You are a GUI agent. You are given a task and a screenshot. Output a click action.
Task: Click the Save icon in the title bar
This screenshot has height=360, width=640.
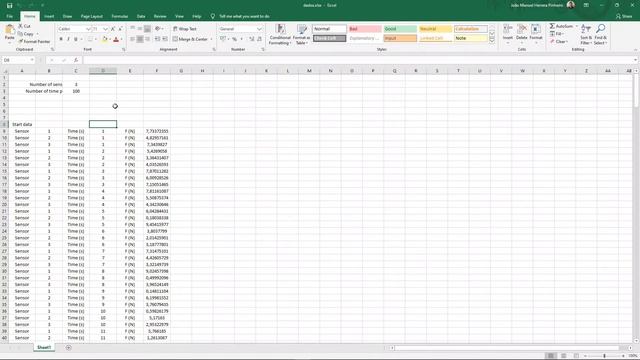(9, 5)
